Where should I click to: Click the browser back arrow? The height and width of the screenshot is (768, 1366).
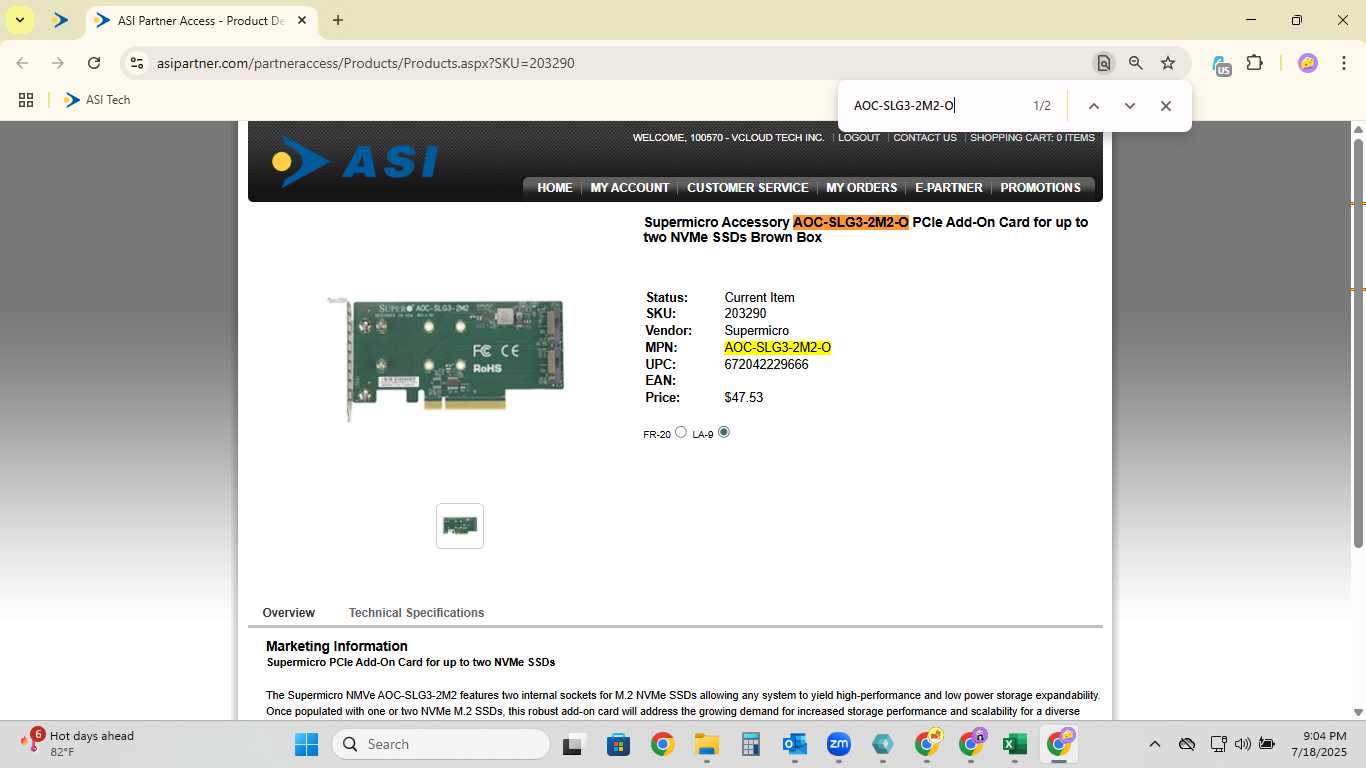coord(22,63)
